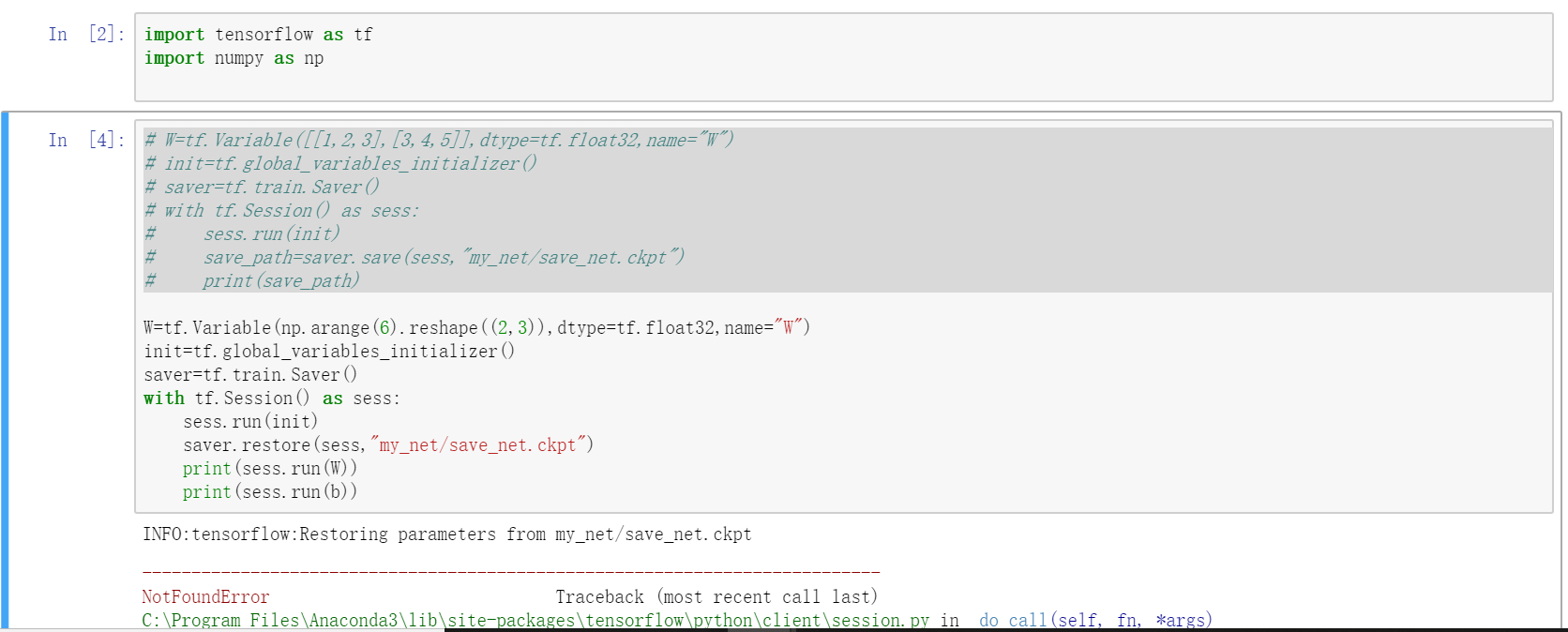1568x632 pixels.
Task: Click the uncommented "with tf.Session() as sess:" line
Action: [272, 399]
